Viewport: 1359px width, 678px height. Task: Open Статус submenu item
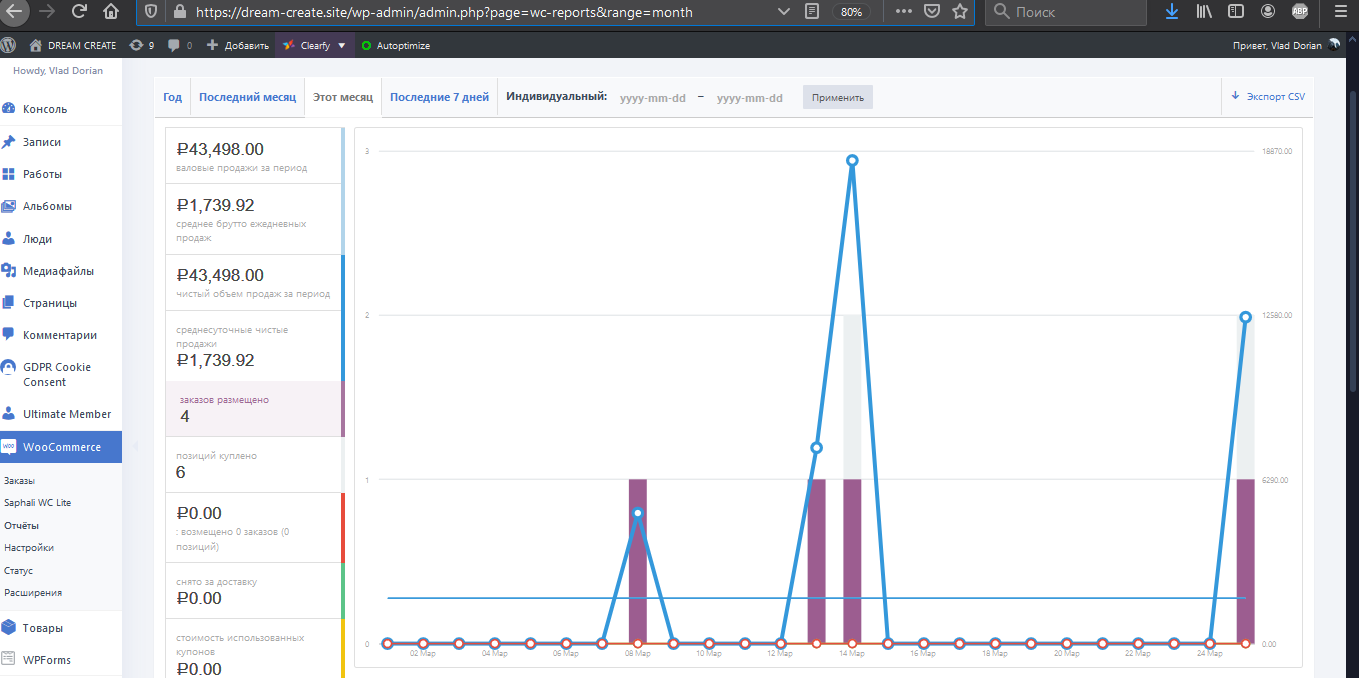18,571
